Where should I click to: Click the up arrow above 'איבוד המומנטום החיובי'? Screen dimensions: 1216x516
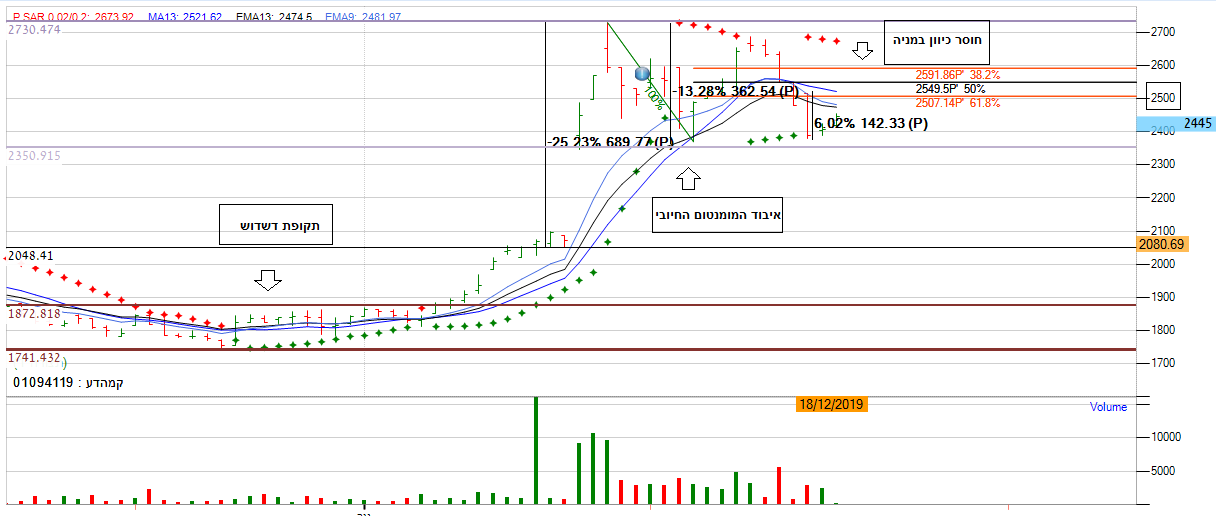tap(689, 180)
